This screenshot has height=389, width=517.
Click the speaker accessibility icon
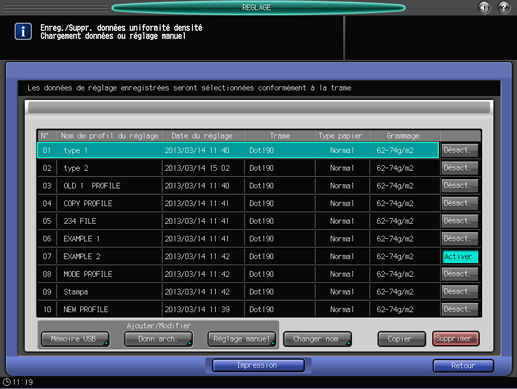pyautogui.click(x=484, y=7)
